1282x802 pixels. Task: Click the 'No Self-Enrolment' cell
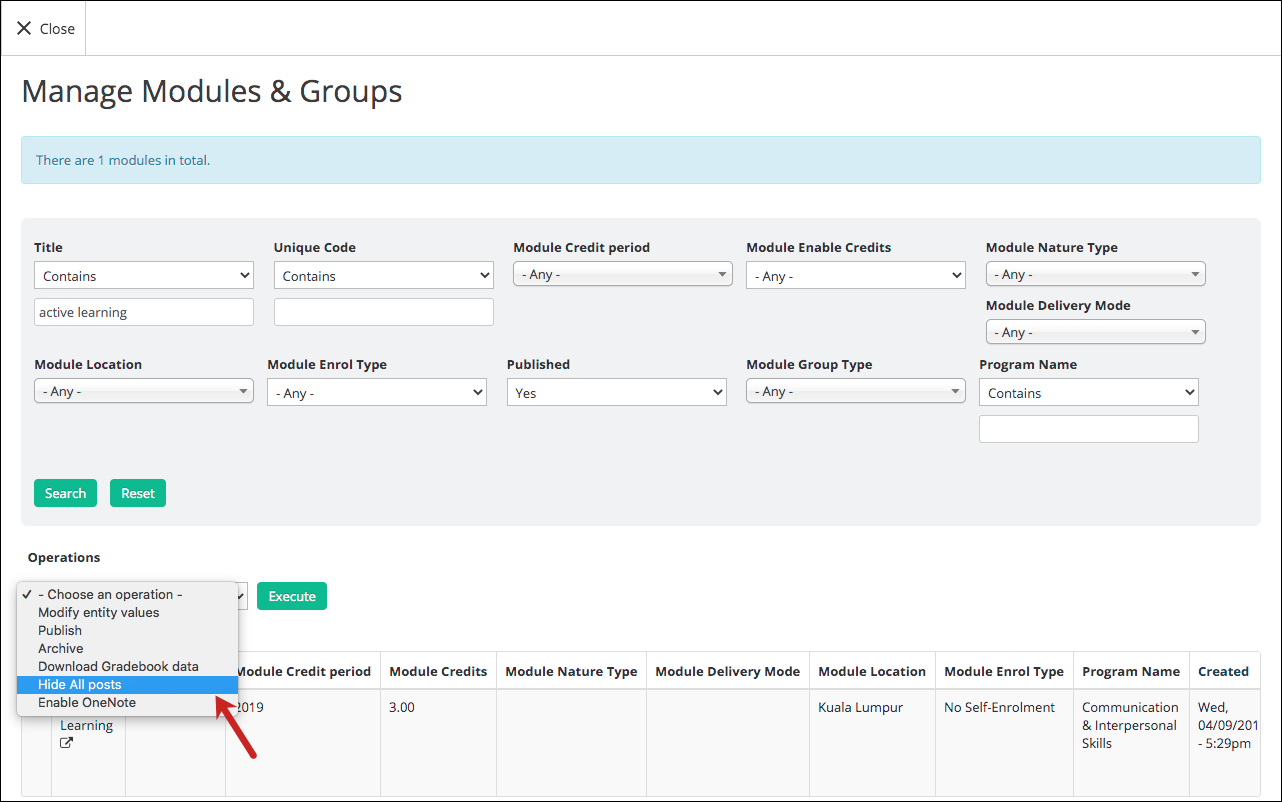(1000, 707)
